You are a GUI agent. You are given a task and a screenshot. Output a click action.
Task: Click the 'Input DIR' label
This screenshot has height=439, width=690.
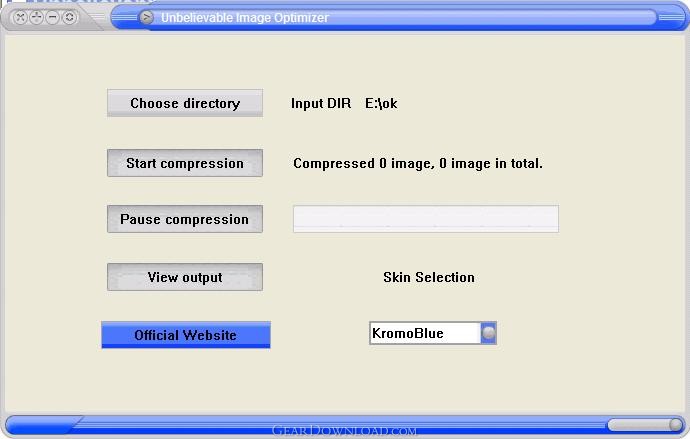(321, 103)
